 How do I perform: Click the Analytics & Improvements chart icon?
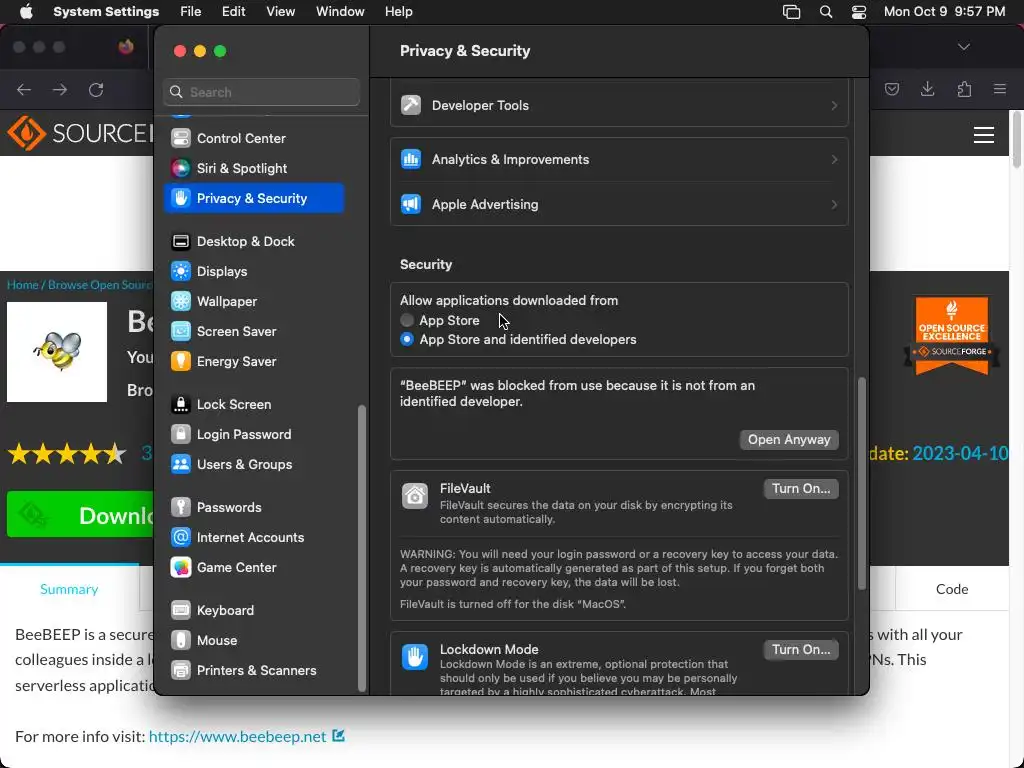(411, 159)
